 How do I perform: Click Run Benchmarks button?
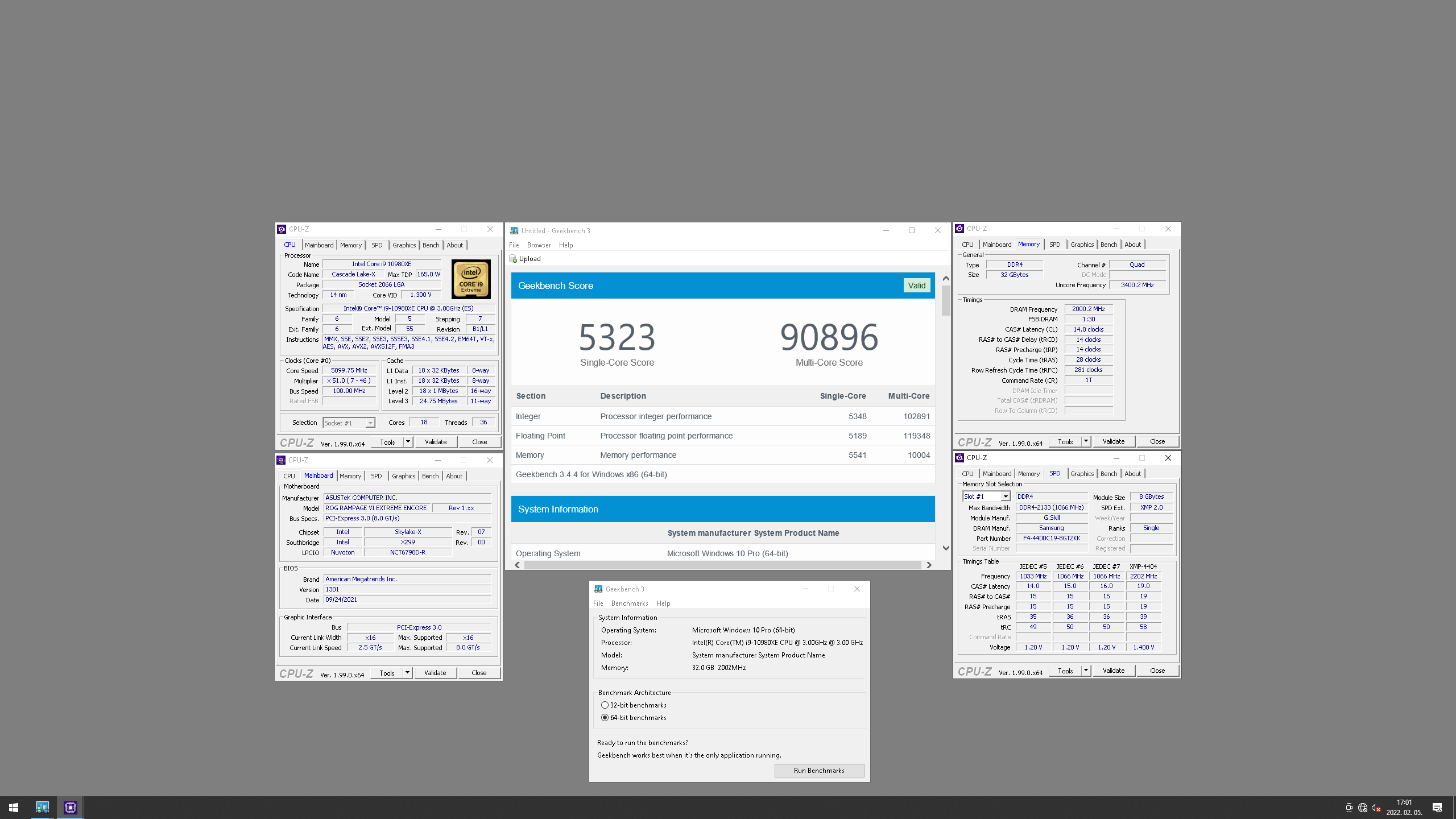[819, 771]
